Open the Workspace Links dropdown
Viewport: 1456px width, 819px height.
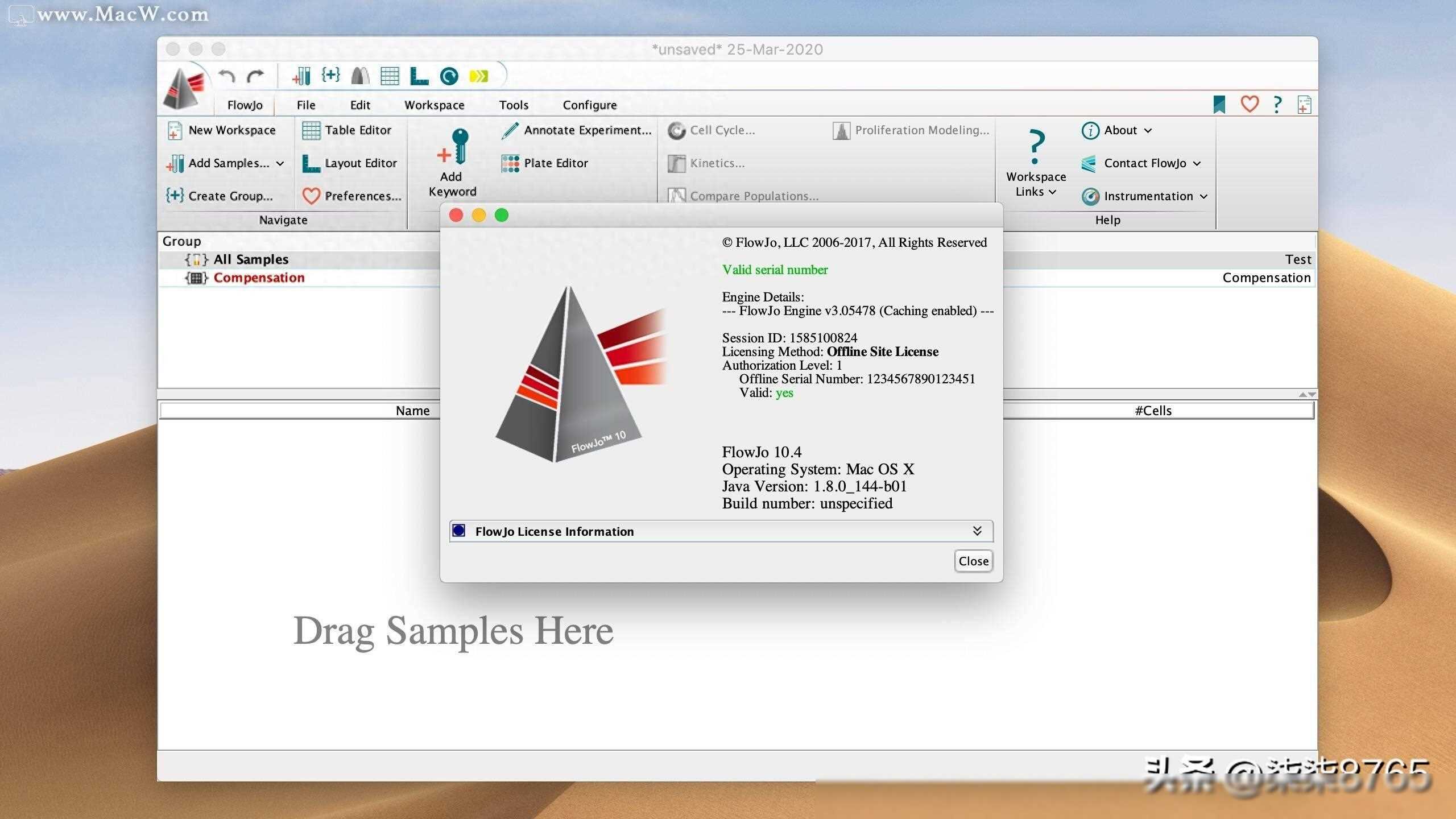point(1036,163)
